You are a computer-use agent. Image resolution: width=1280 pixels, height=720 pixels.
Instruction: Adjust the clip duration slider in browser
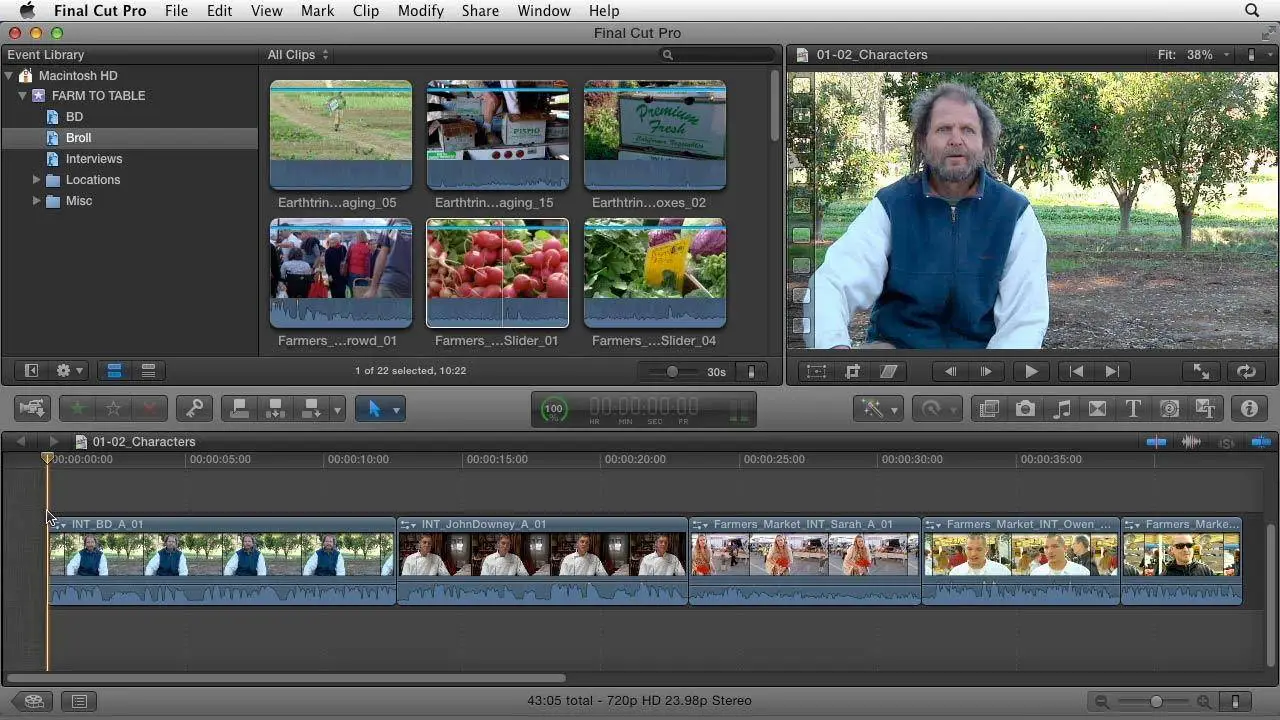coord(672,372)
